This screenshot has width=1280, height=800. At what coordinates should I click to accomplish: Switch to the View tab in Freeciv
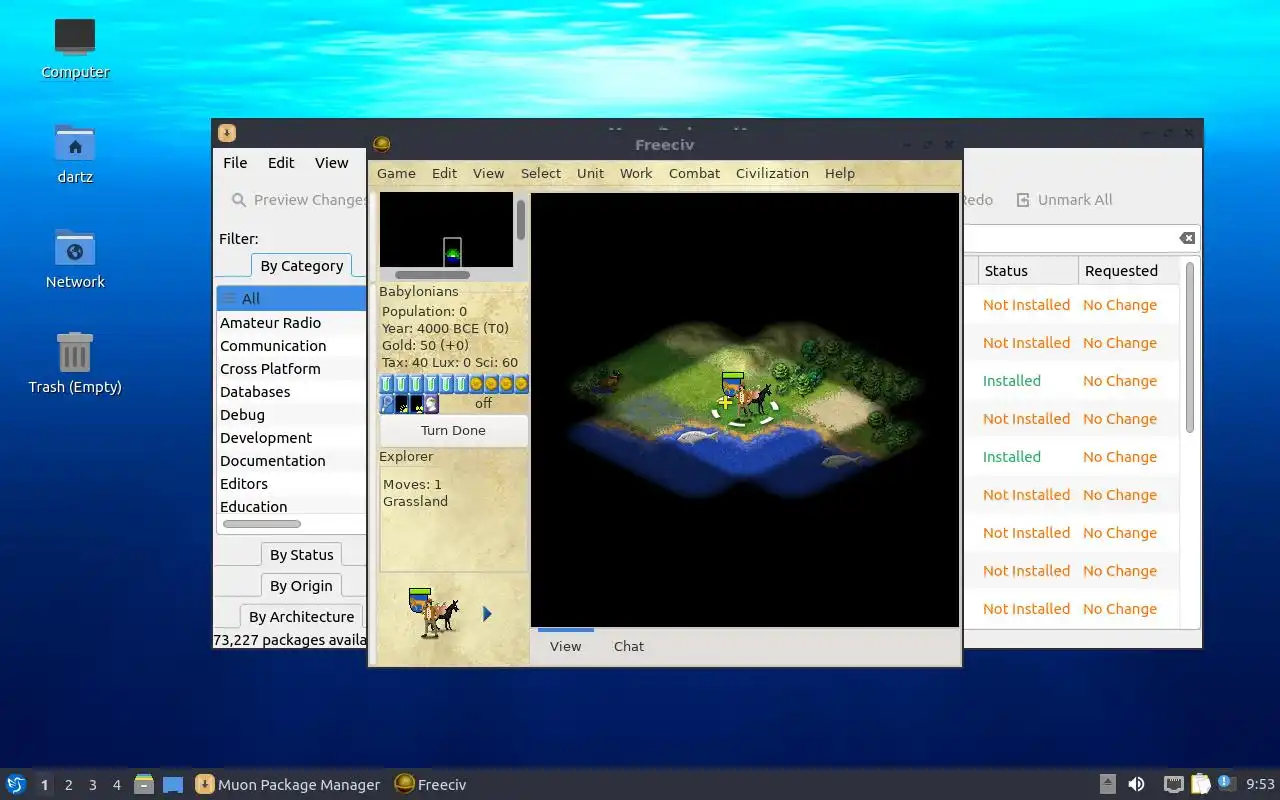(x=565, y=646)
